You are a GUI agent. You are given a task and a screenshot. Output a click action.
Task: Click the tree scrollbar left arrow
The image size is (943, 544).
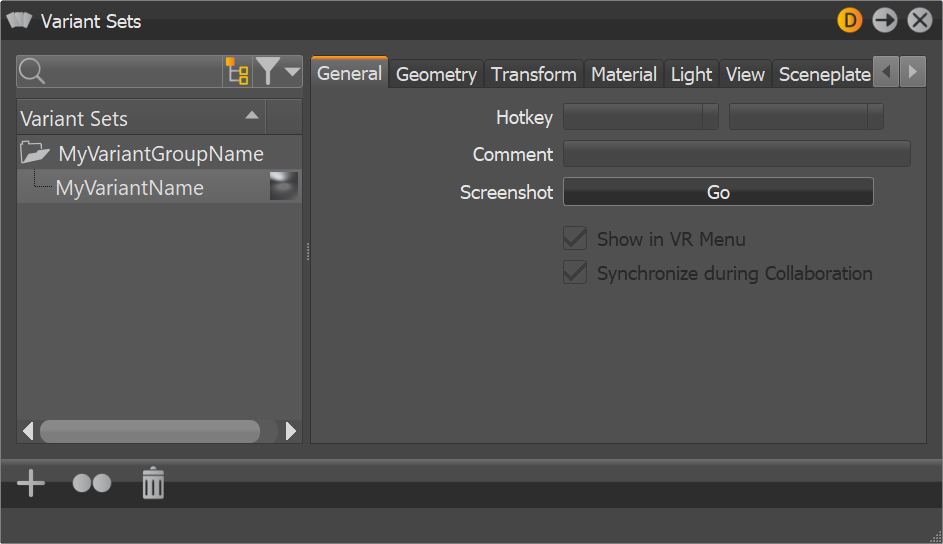click(28, 431)
